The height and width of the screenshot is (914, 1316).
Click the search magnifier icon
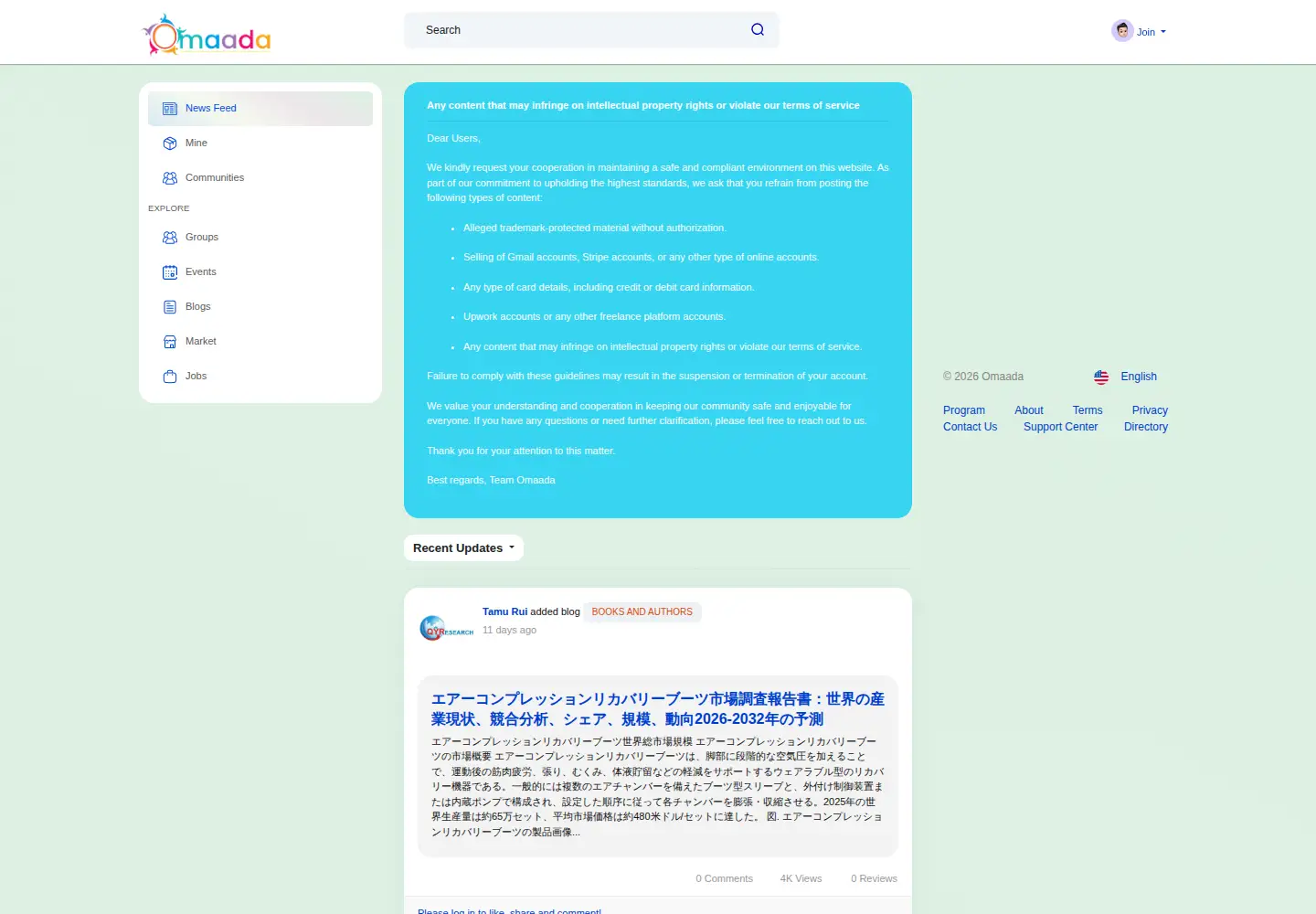coord(758,29)
